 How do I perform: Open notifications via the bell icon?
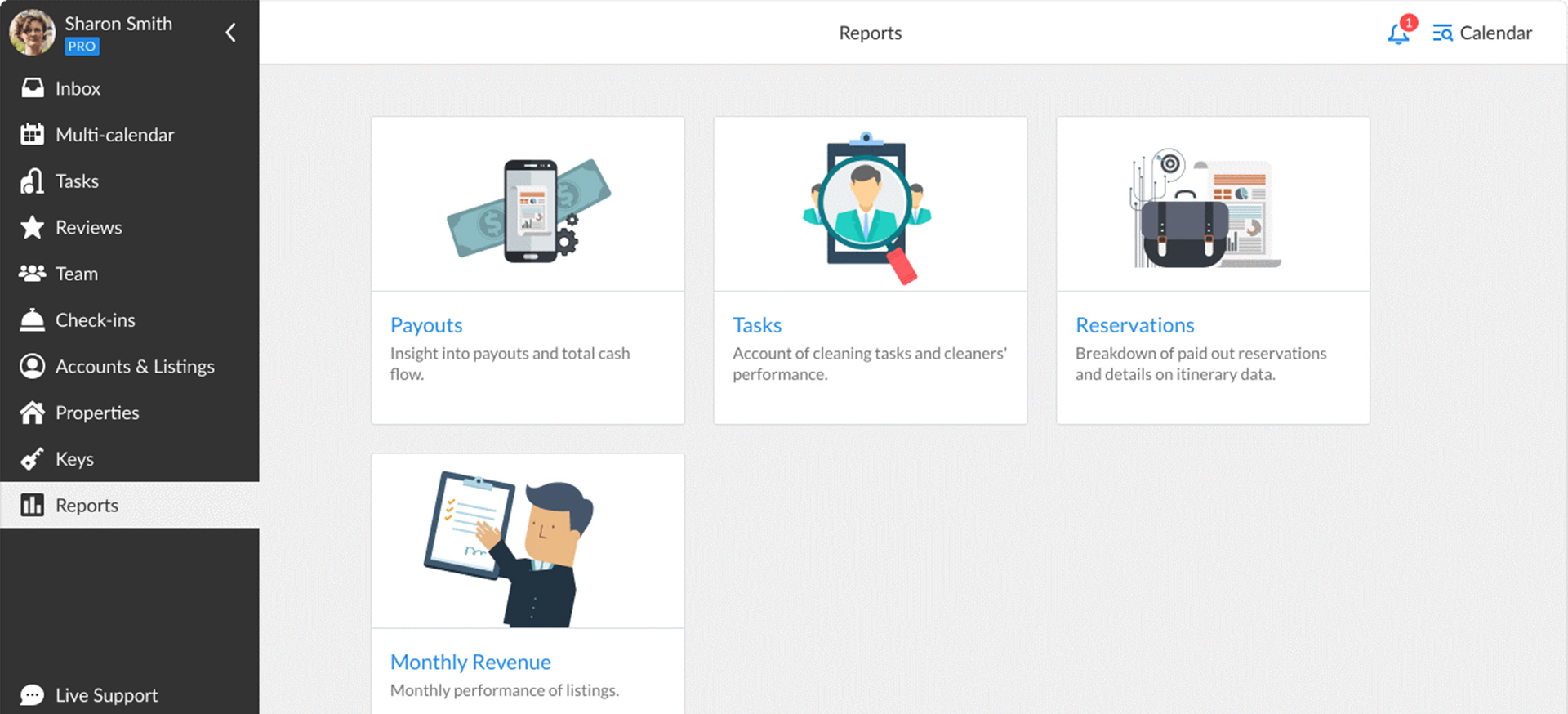(1399, 33)
